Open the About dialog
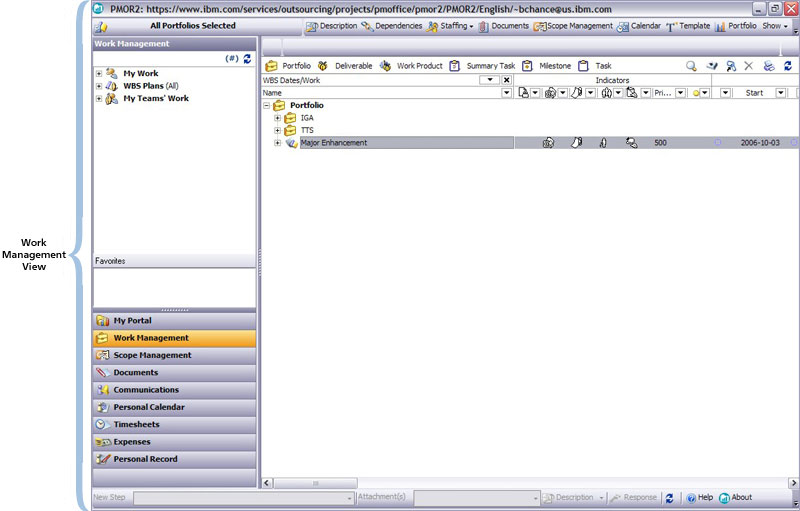Image resolution: width=800 pixels, height=511 pixels. [735, 498]
